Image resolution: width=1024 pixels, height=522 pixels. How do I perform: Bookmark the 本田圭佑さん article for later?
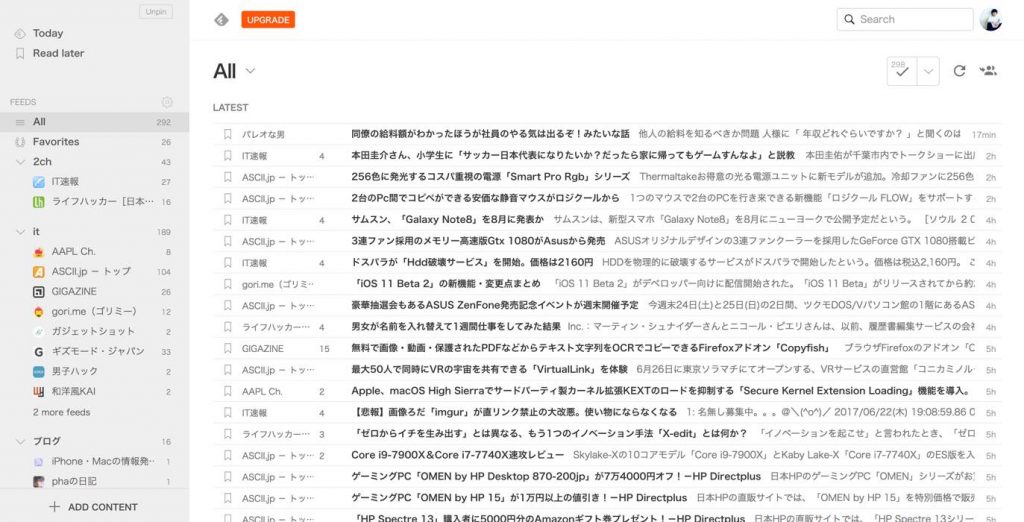pyautogui.click(x=227, y=155)
